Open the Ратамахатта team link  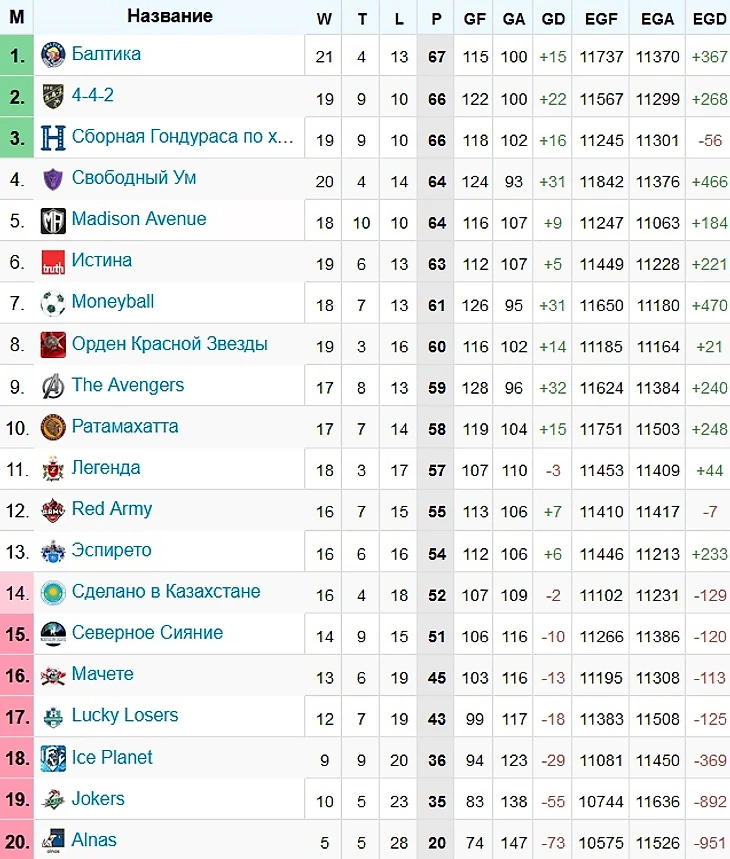click(x=125, y=427)
